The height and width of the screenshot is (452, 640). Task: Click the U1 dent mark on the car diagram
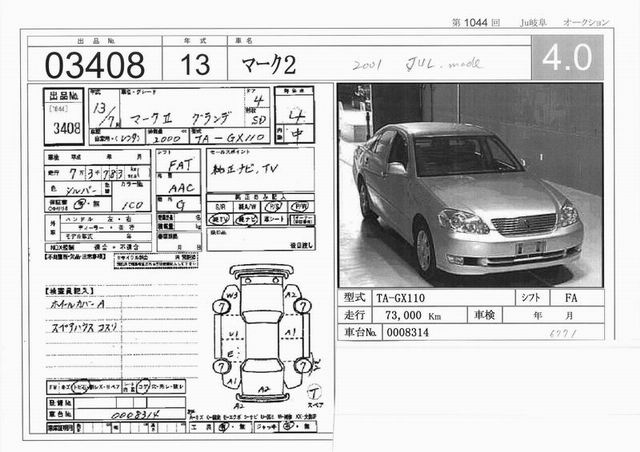(233, 335)
